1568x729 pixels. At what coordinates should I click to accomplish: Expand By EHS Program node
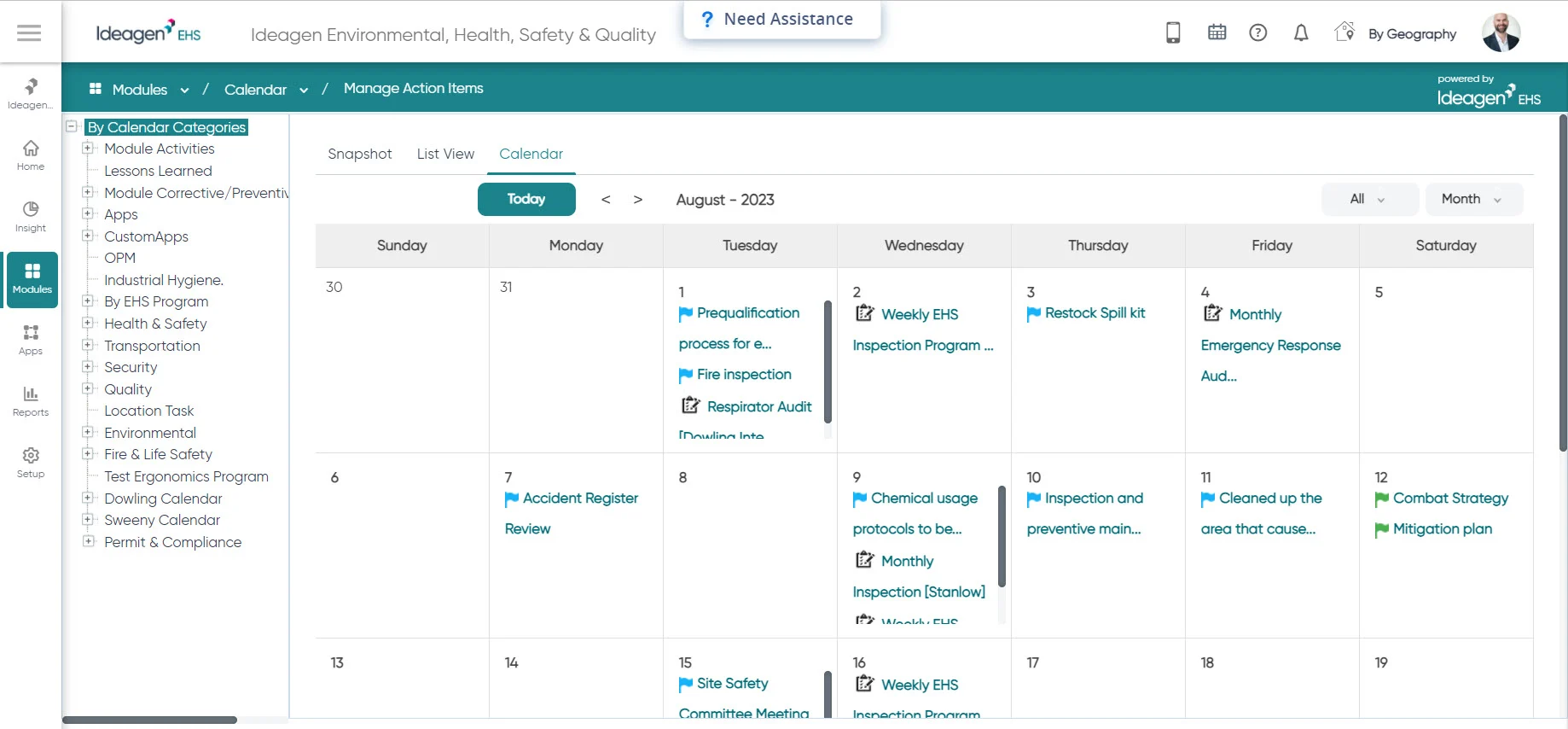click(88, 300)
